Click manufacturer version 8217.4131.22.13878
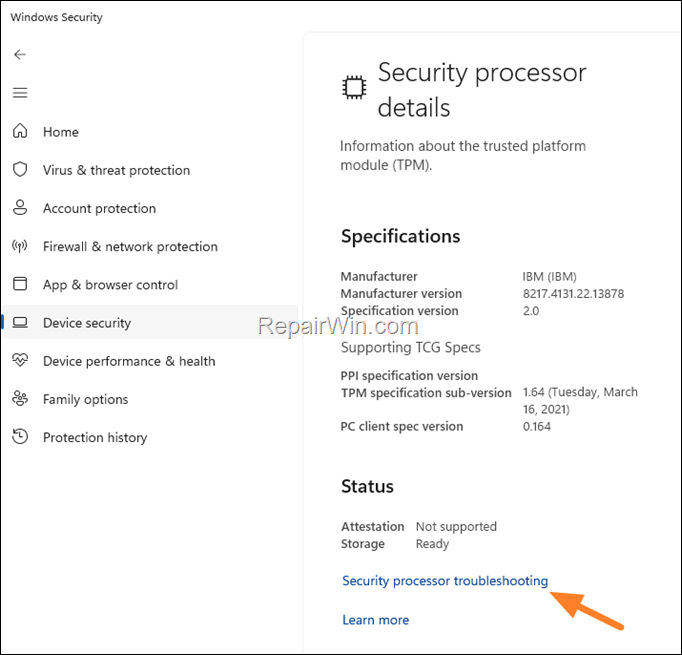This screenshot has width=682, height=655. pos(573,294)
